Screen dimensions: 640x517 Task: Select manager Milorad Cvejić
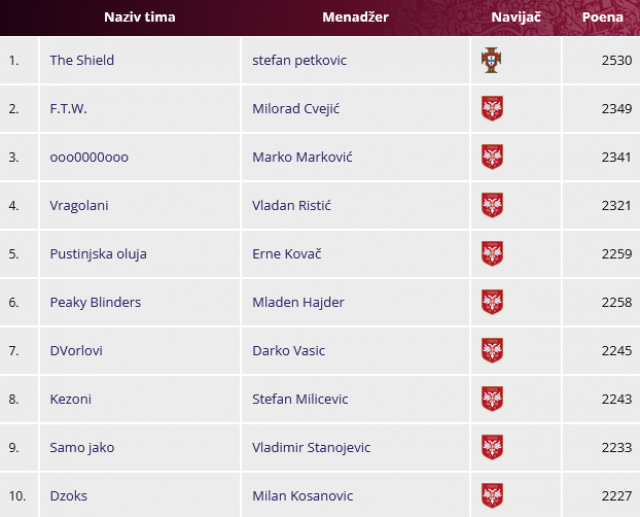point(296,108)
